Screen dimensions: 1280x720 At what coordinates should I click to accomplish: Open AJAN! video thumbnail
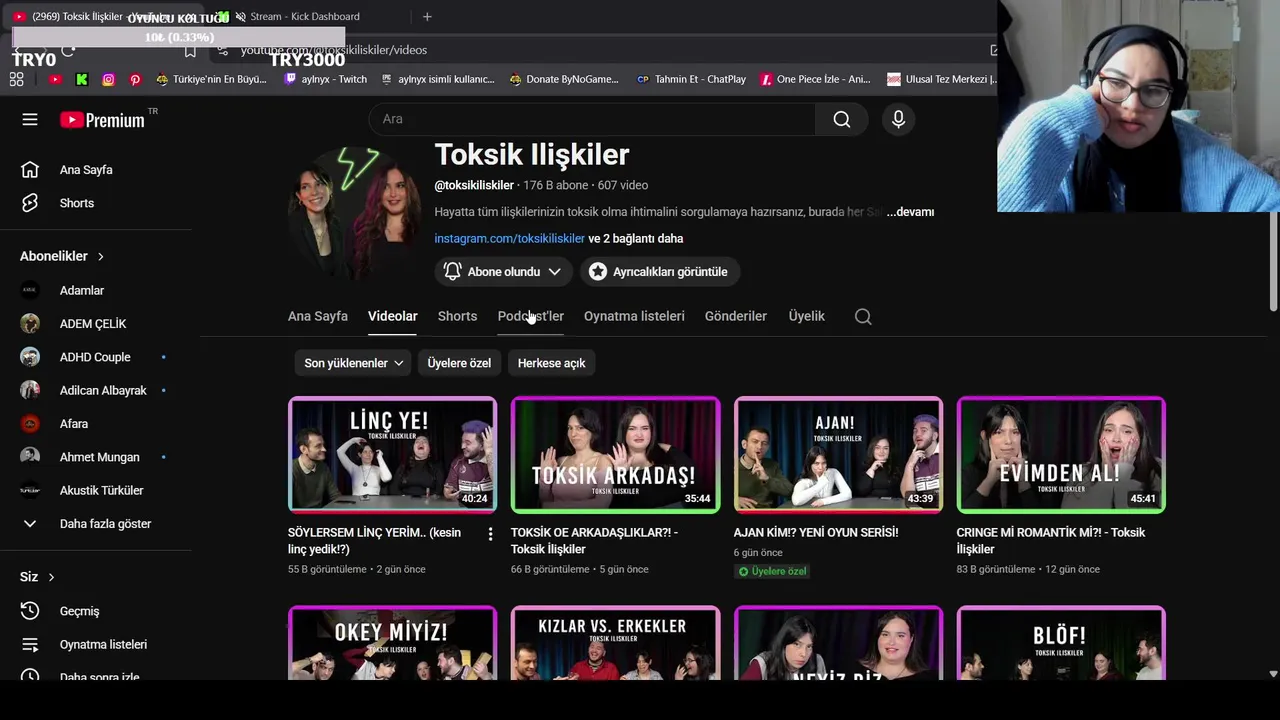coord(838,455)
